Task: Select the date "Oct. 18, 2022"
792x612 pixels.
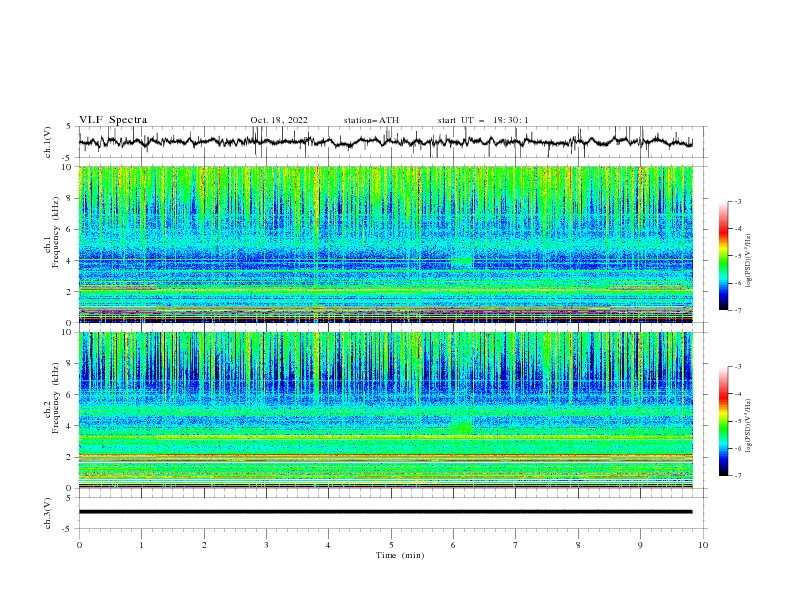Action: pos(279,120)
